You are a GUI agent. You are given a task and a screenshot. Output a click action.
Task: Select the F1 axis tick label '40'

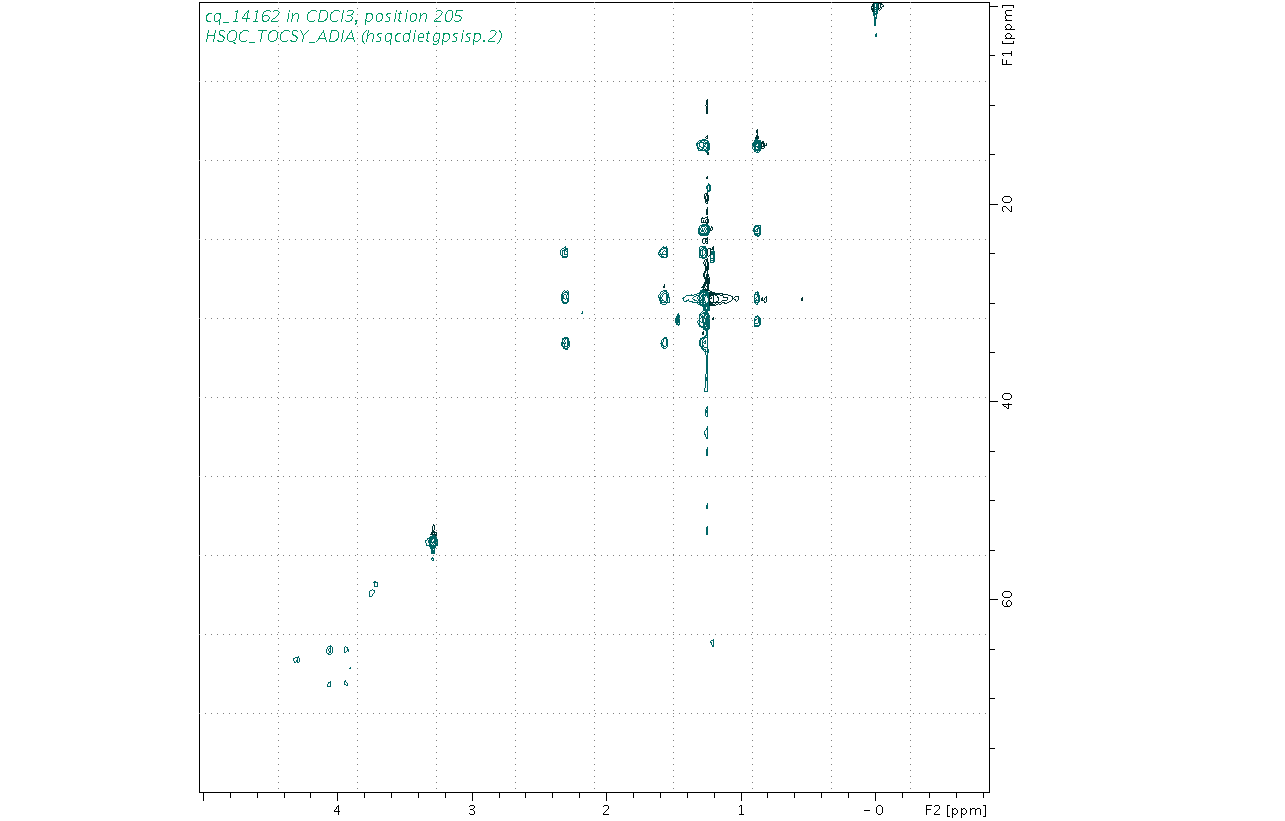tap(1007, 401)
